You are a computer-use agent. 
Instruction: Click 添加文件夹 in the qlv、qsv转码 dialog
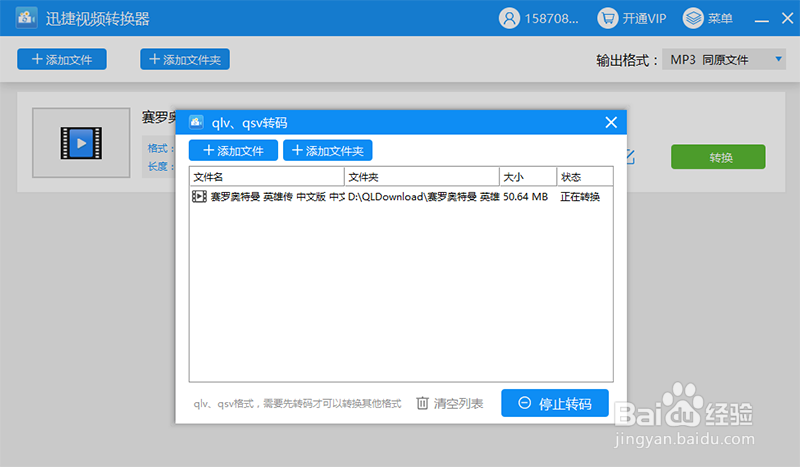click(x=328, y=151)
